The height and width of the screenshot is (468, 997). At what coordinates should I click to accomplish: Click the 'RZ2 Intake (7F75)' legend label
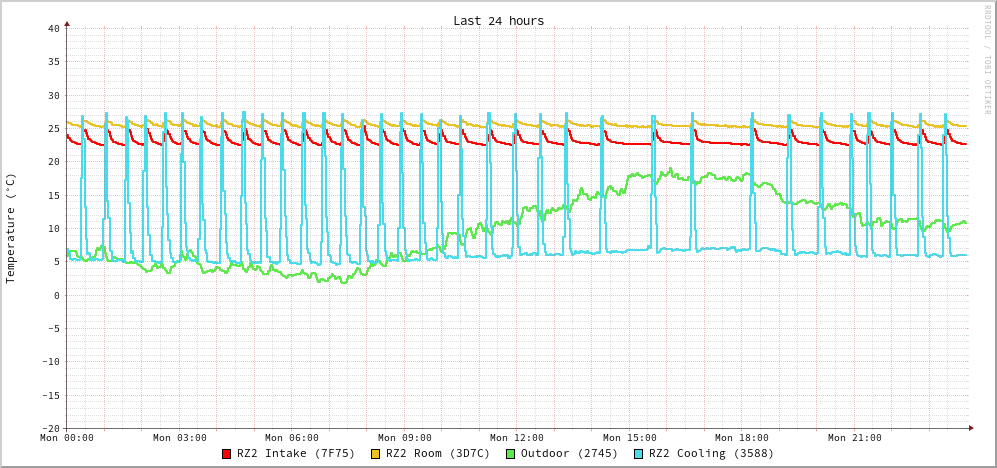[296, 454]
